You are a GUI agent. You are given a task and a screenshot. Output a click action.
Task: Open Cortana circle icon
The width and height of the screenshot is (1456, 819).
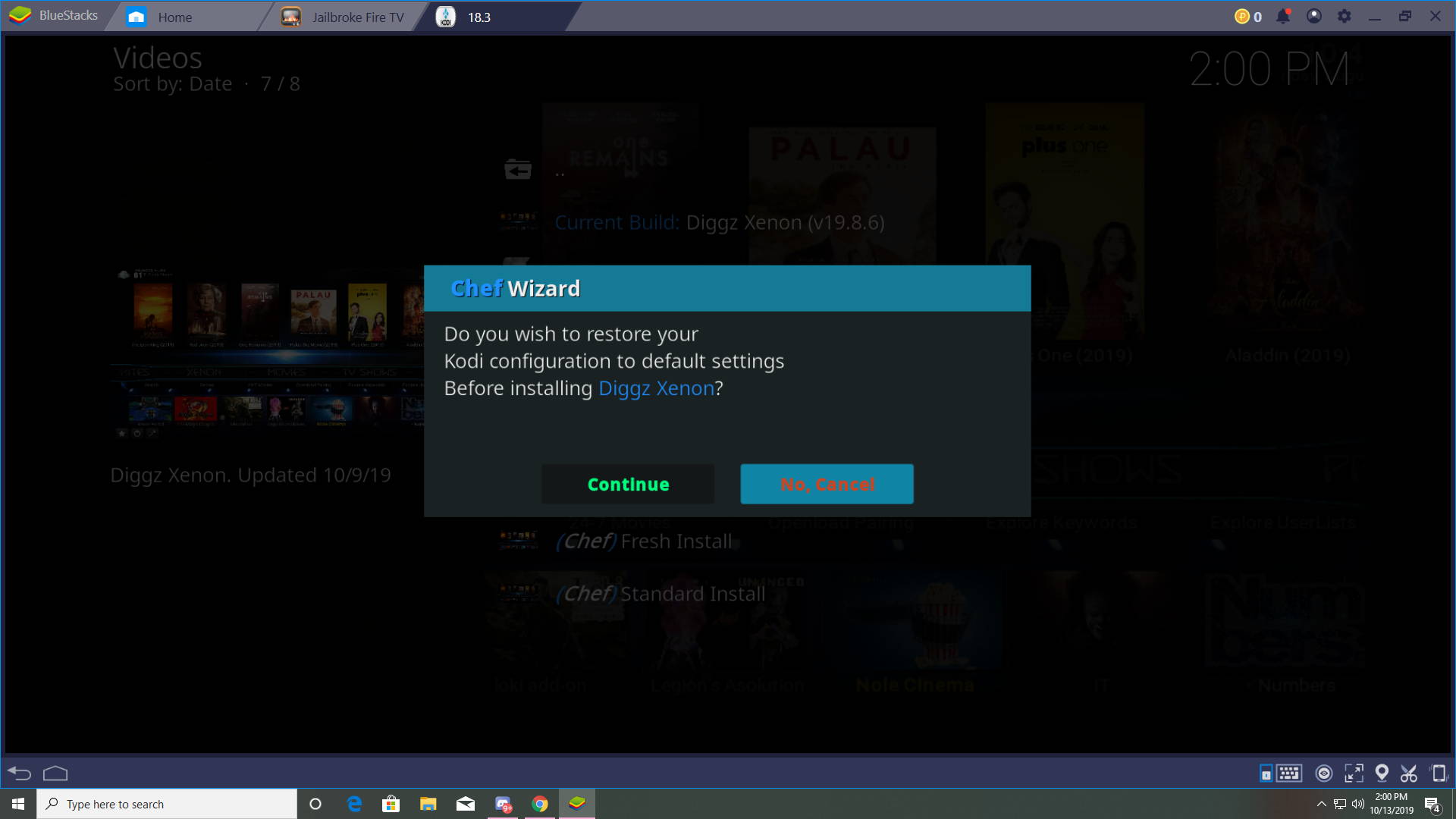coord(315,804)
